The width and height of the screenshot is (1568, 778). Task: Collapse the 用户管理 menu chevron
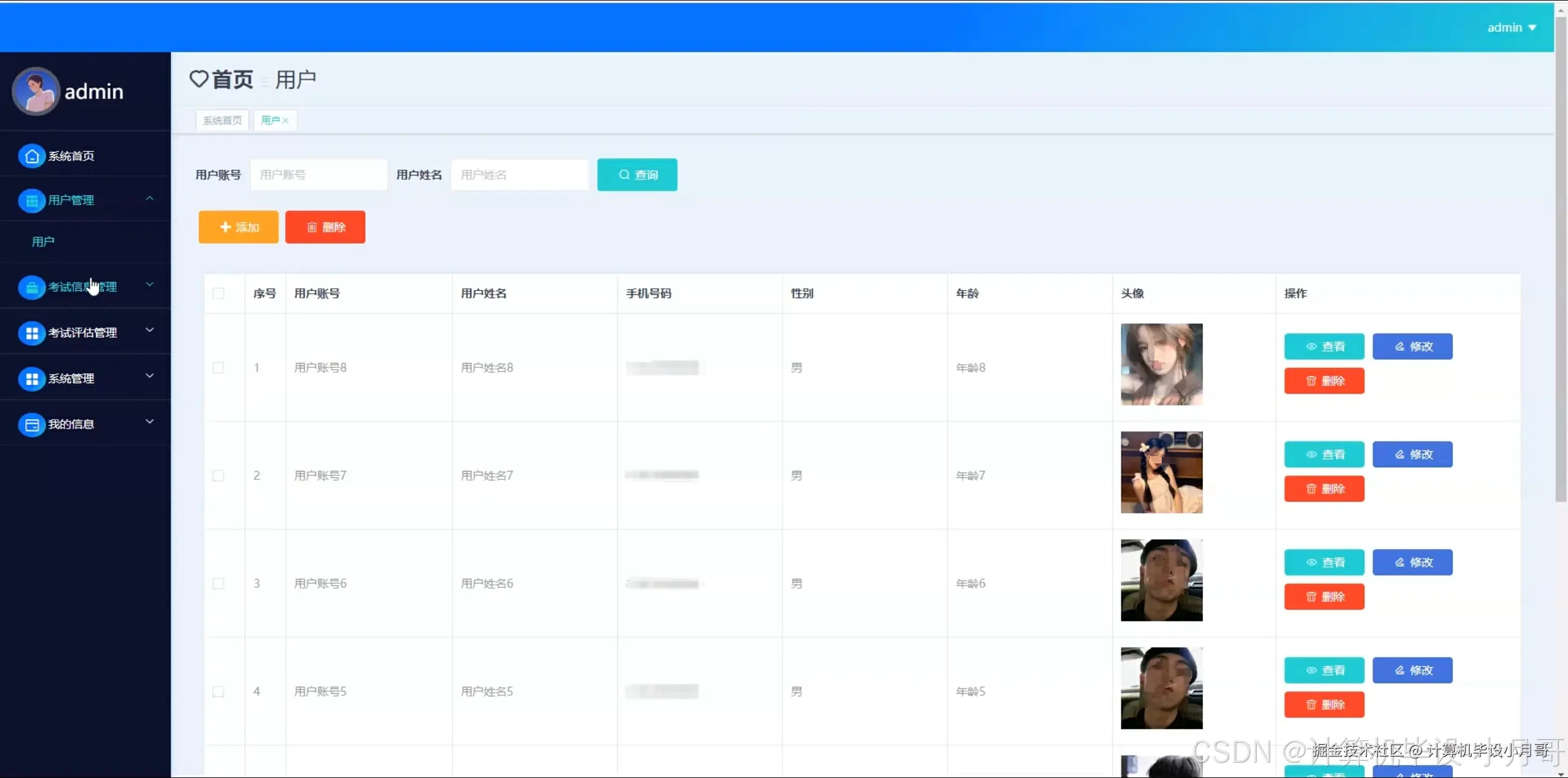click(150, 198)
